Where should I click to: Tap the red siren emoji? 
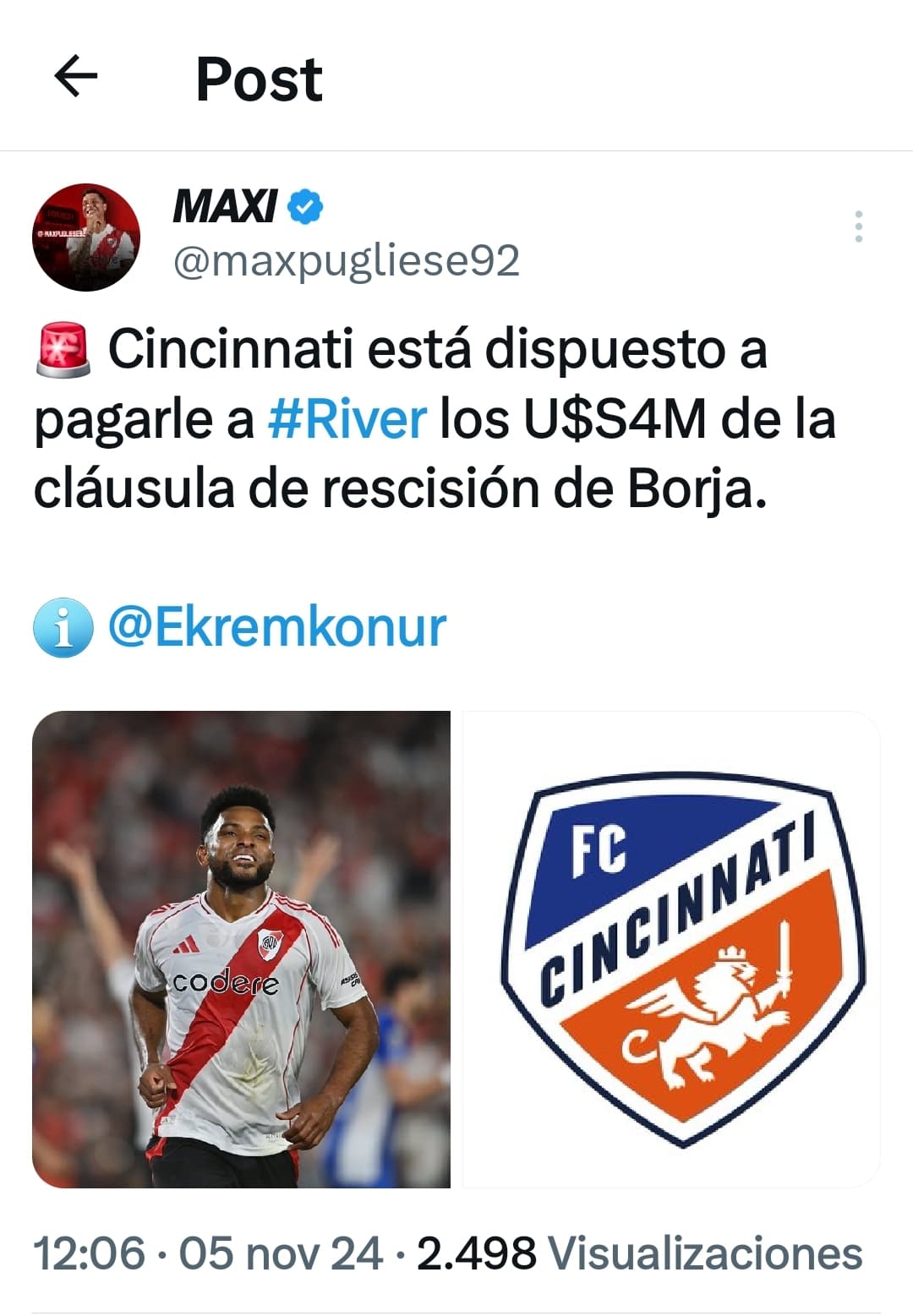pos(63,349)
